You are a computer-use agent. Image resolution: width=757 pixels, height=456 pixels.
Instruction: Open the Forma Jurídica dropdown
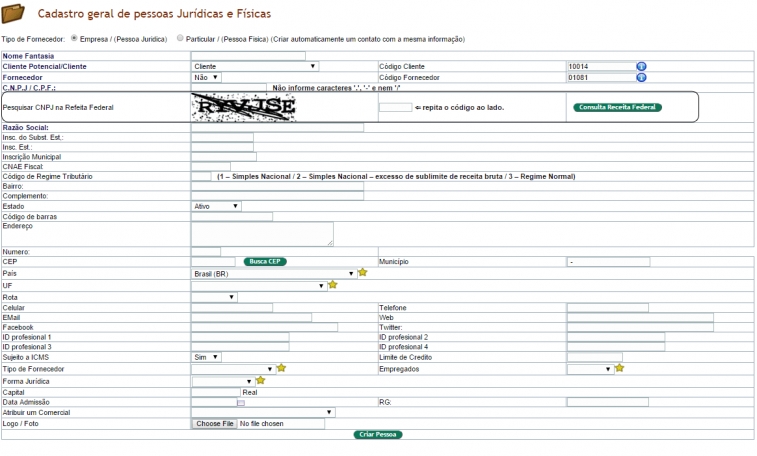point(223,381)
